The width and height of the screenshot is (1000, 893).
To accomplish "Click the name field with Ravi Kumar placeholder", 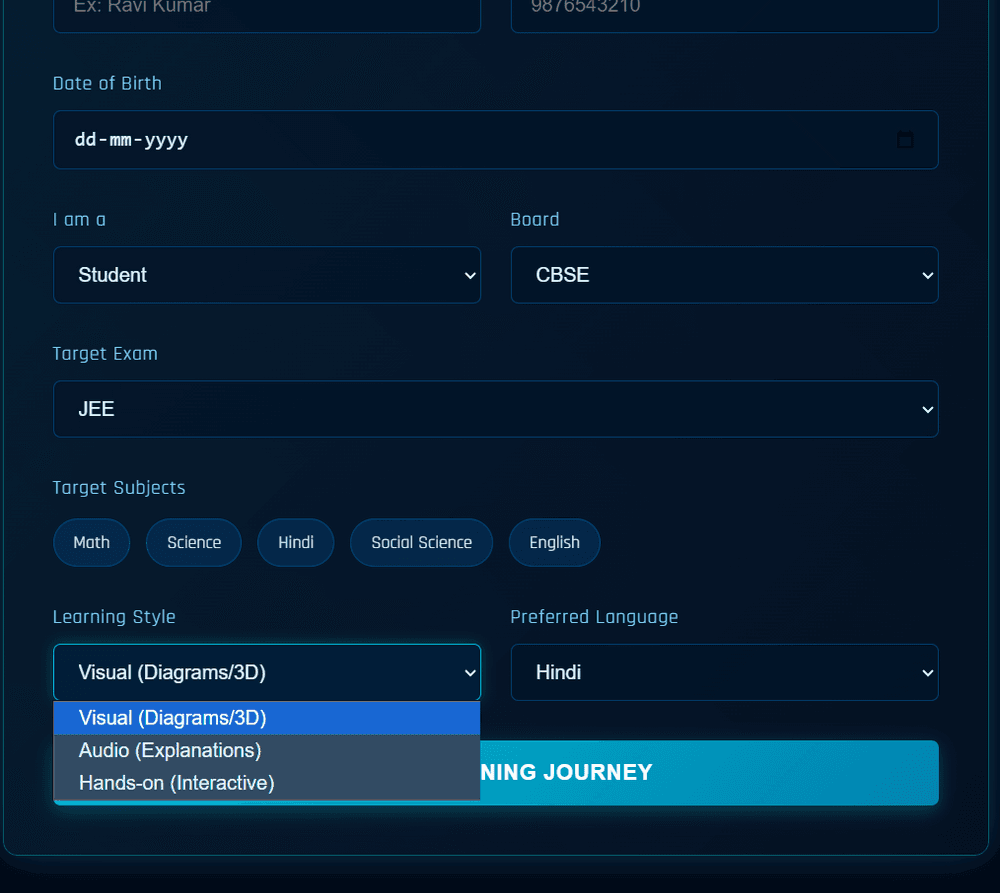I will pyautogui.click(x=266, y=10).
